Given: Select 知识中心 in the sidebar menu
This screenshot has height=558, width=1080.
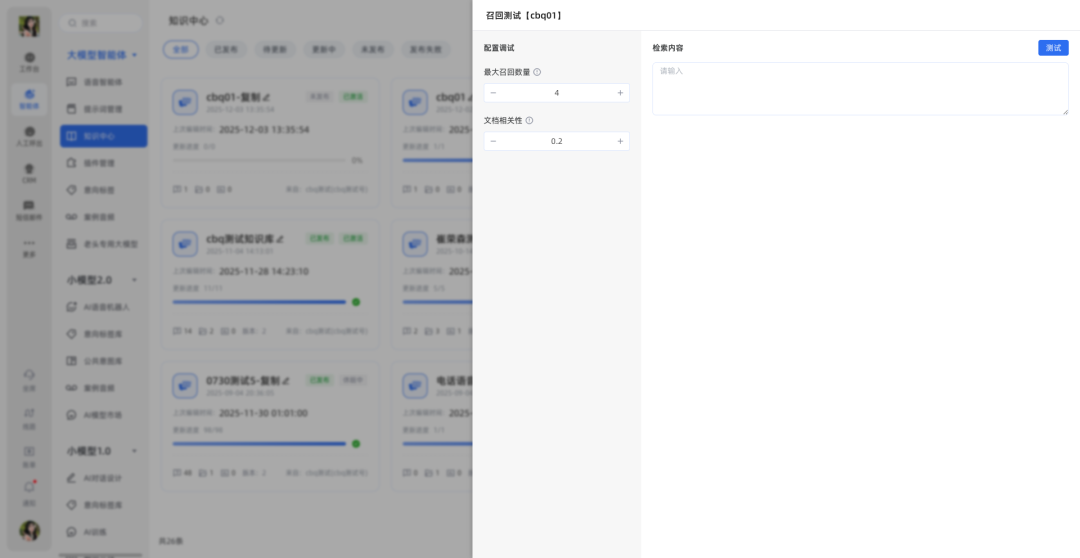Looking at the screenshot, I should coord(103,136).
